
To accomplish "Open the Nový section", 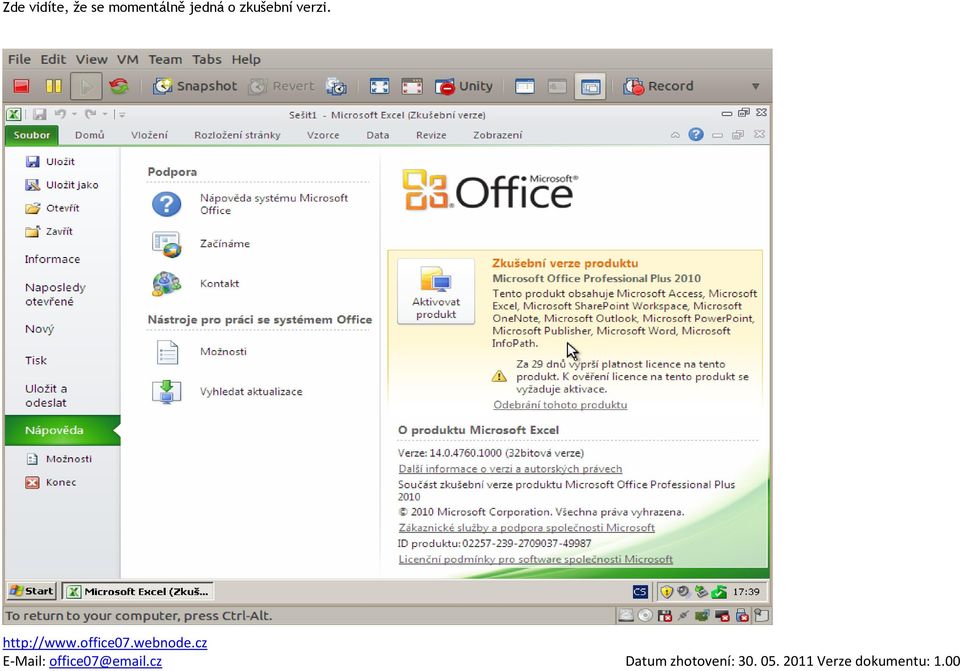I will coord(39,329).
